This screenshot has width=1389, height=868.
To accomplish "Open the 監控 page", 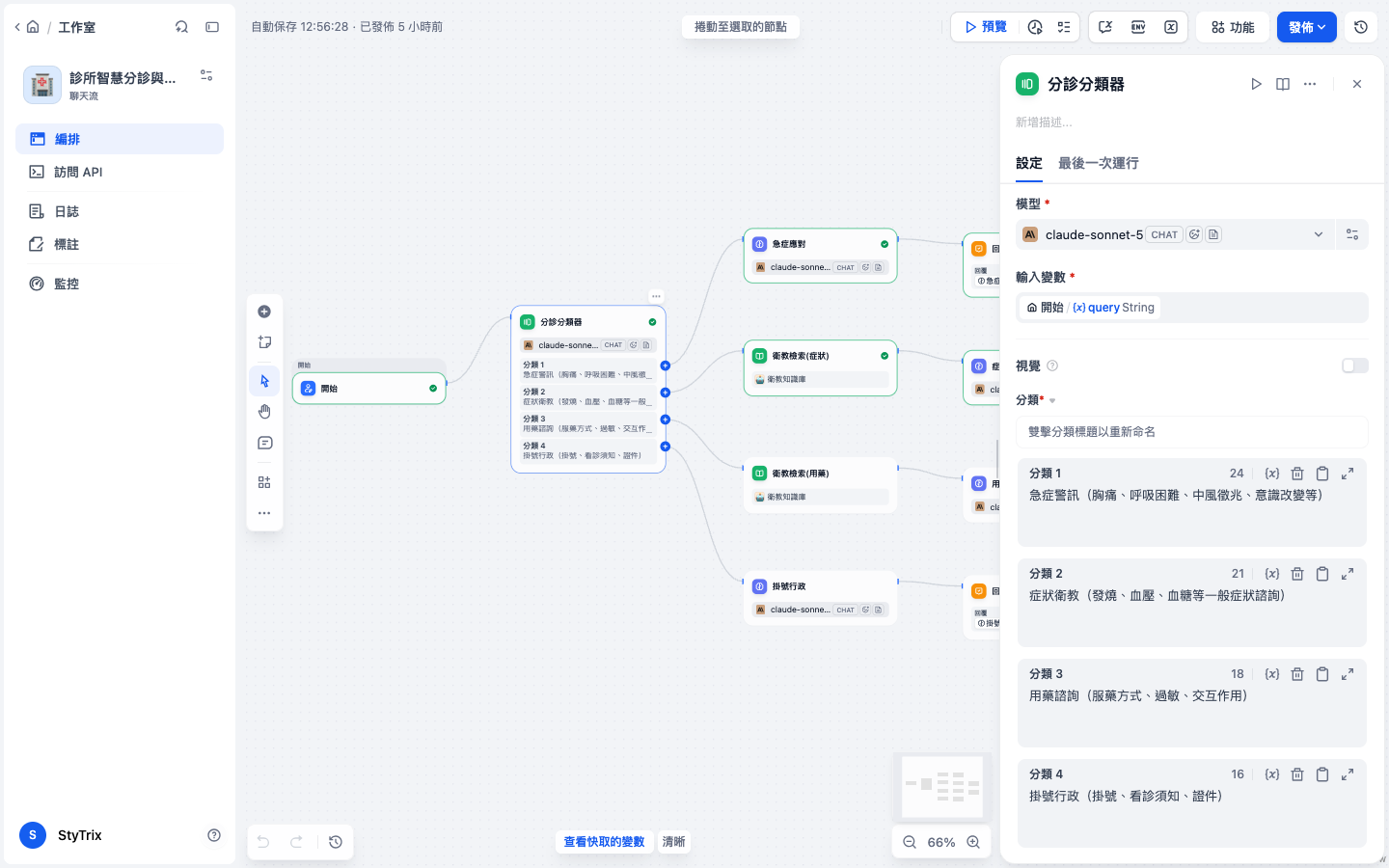I will [x=120, y=284].
